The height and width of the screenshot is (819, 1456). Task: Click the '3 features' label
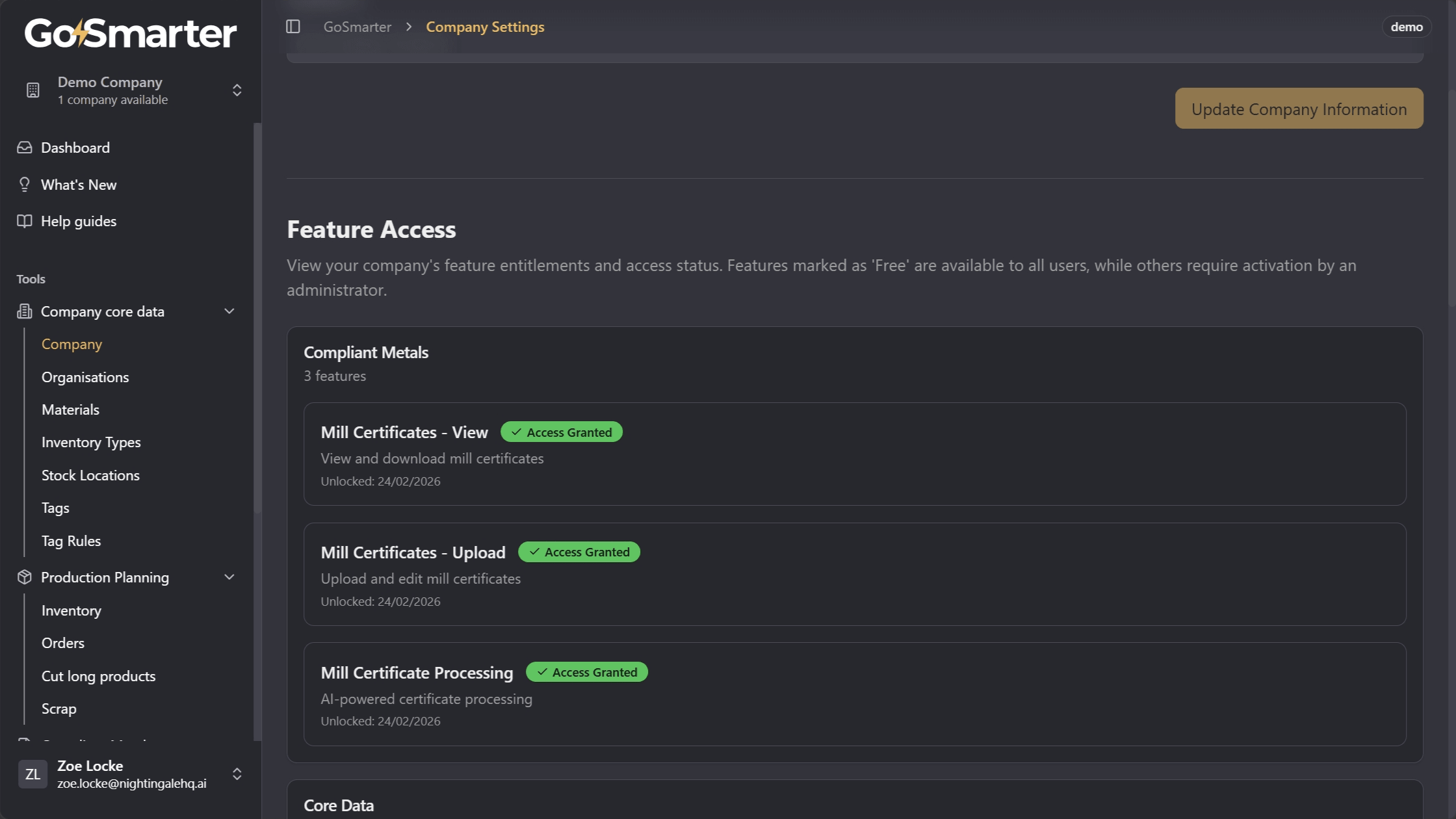[335, 376]
